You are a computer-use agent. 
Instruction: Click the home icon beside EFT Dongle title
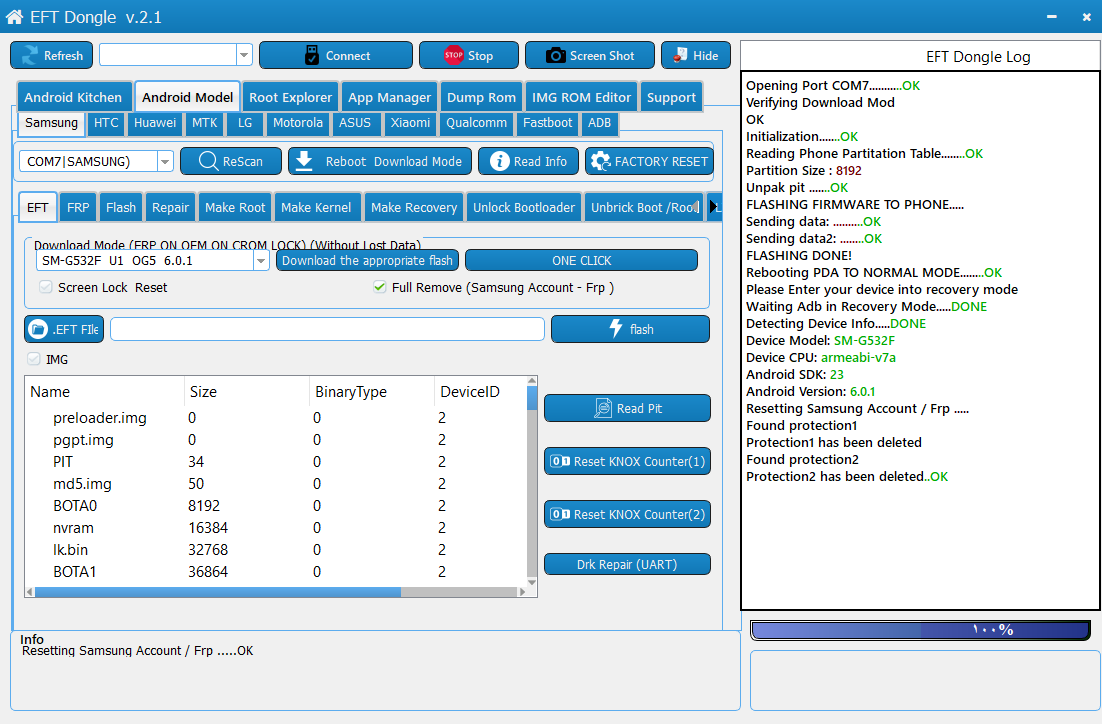(15, 17)
